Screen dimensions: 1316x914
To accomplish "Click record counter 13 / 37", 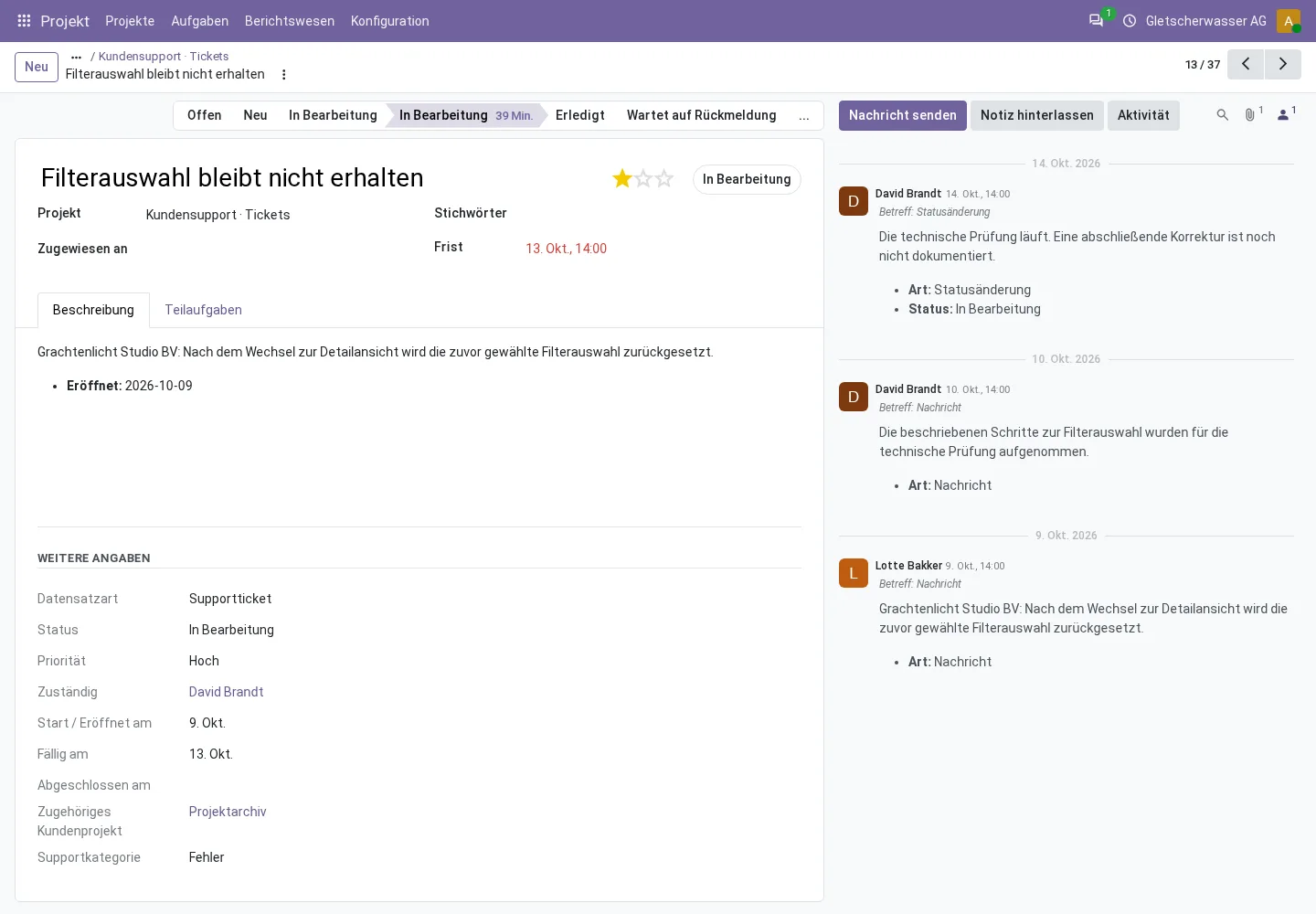I will click(1203, 65).
